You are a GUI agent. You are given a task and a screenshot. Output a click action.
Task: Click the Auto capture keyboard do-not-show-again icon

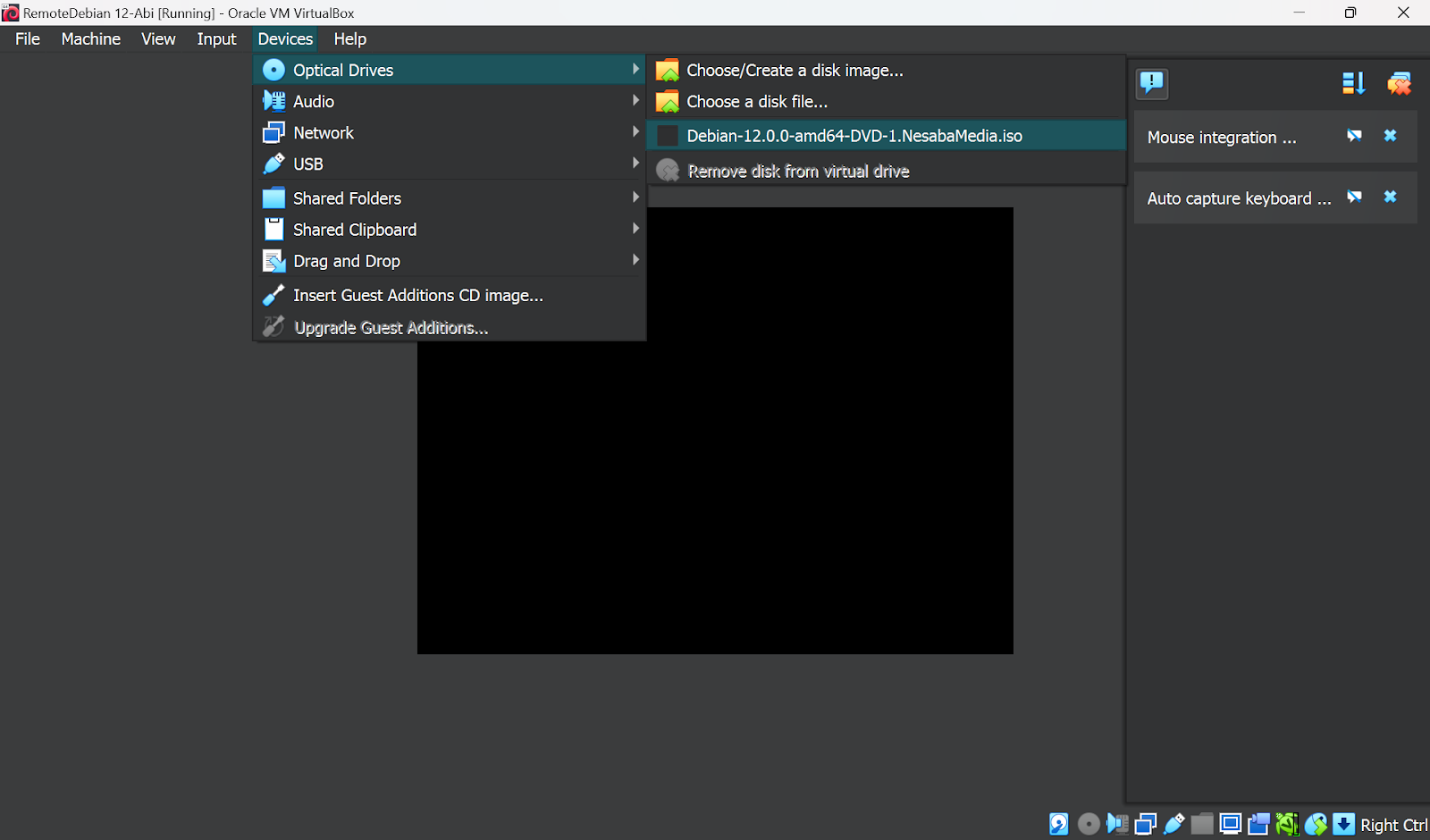1355,197
